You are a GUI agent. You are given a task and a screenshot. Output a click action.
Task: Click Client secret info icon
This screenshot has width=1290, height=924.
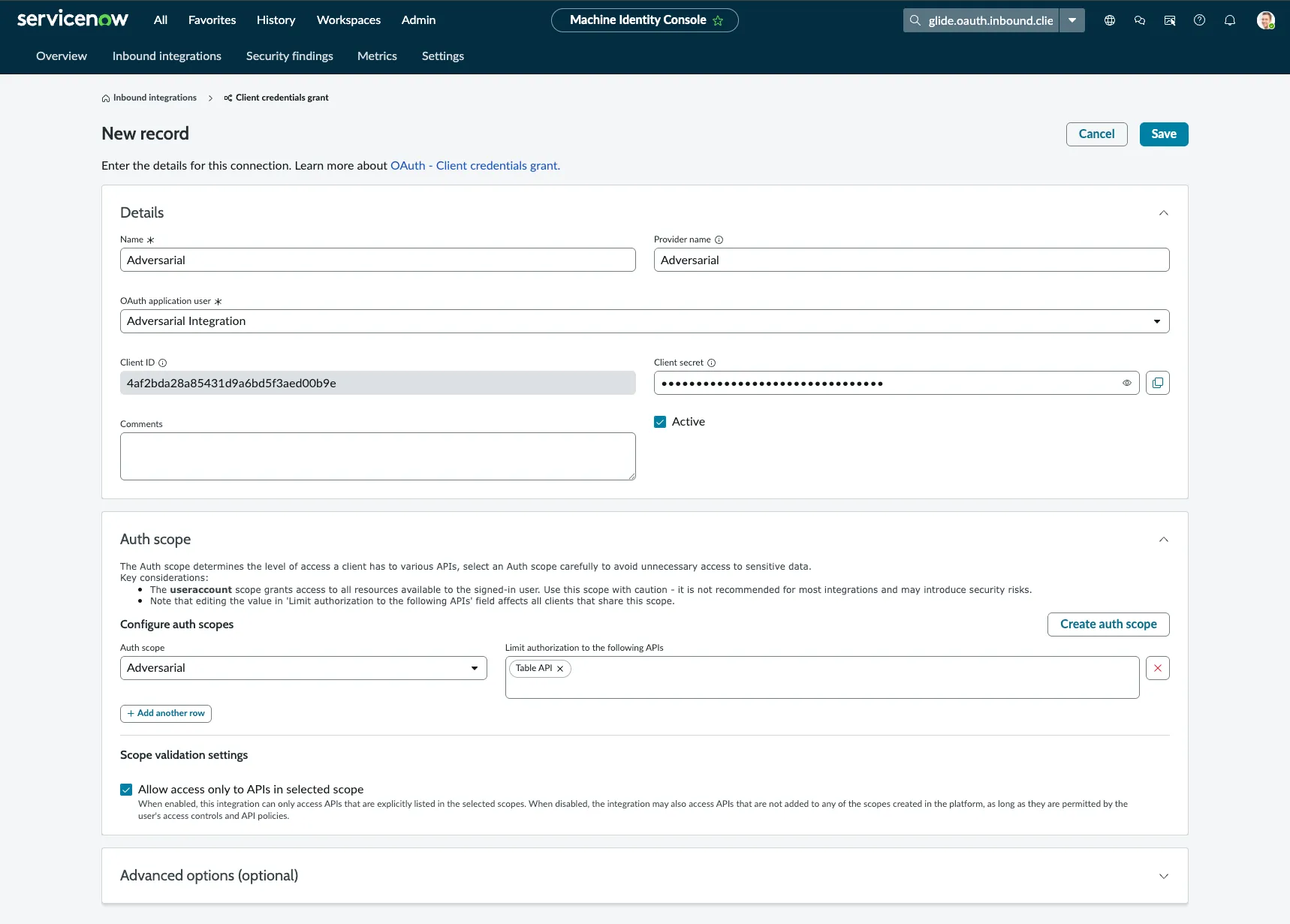[711, 363]
